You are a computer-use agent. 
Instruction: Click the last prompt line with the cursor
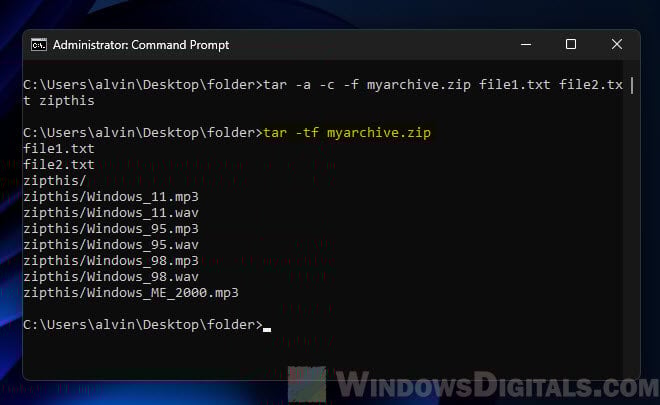pos(147,325)
